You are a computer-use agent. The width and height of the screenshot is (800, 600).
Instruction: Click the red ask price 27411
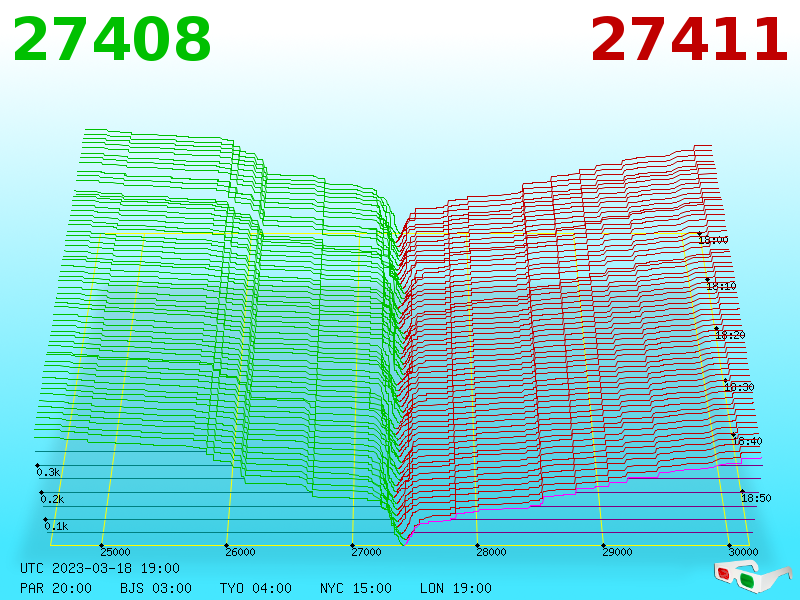(689, 40)
